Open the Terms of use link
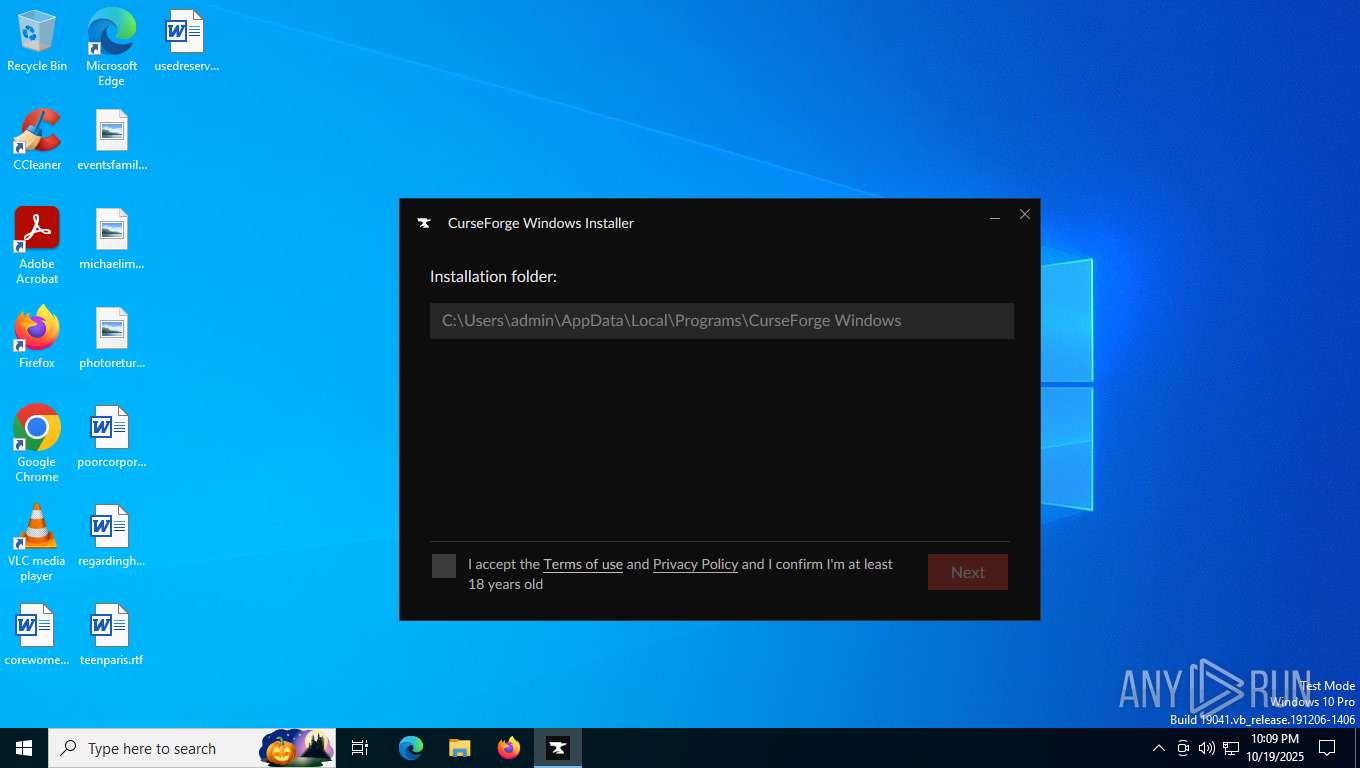This screenshot has width=1360, height=768. coord(583,564)
